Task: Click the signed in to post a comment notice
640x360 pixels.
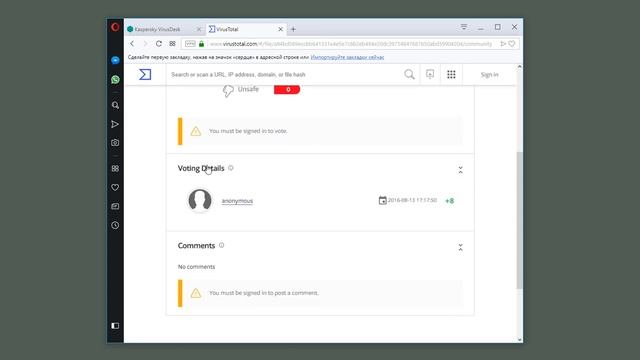Action: click(x=320, y=293)
